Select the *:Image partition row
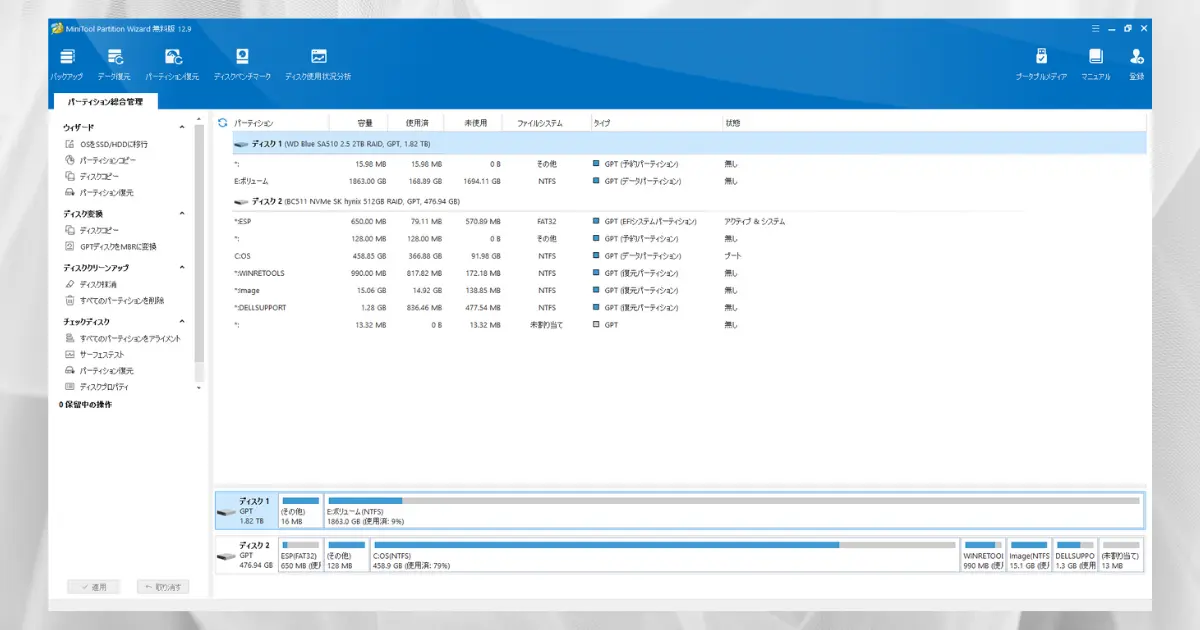 (x=689, y=290)
